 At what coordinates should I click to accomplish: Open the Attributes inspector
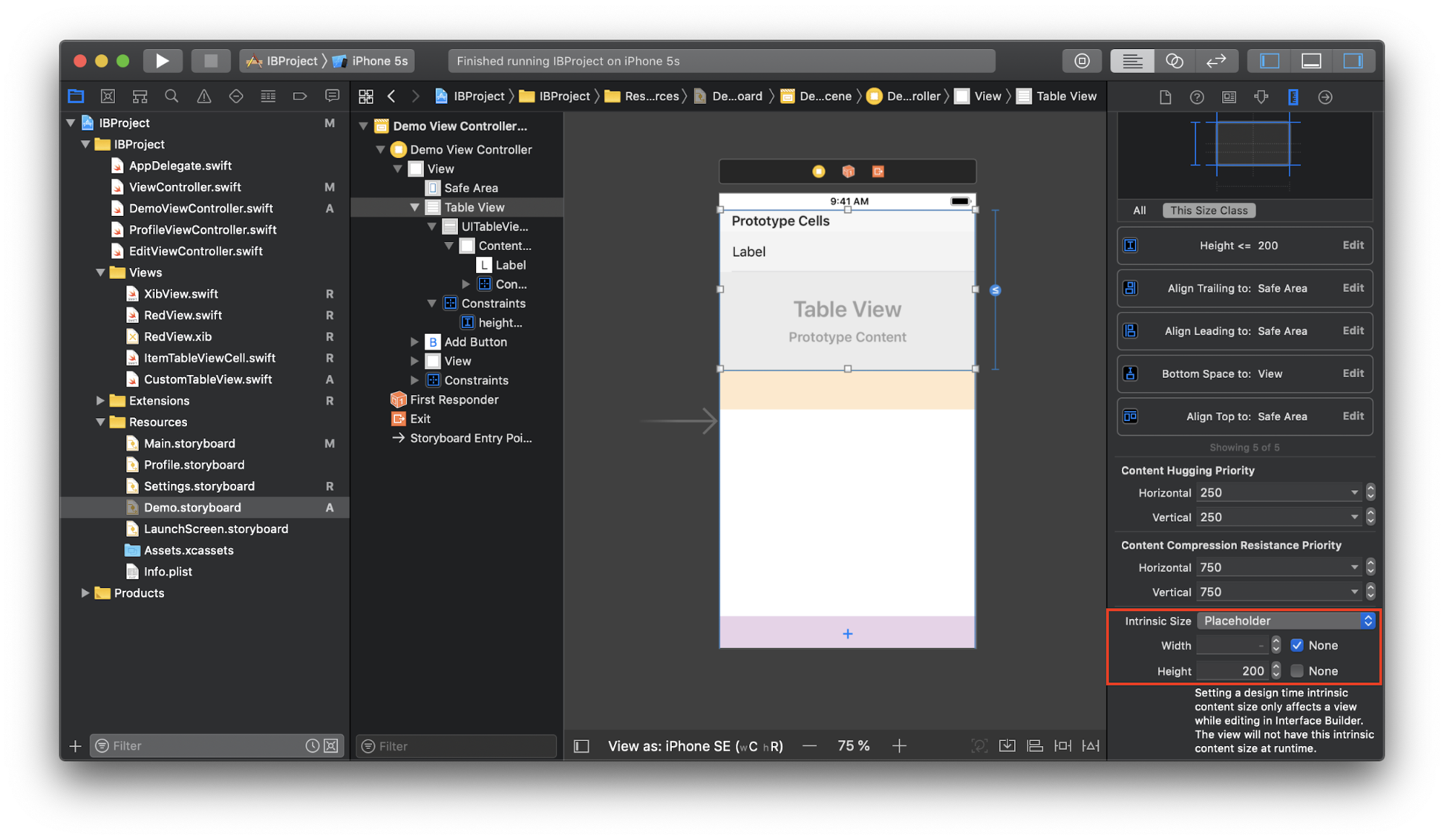tap(1261, 97)
